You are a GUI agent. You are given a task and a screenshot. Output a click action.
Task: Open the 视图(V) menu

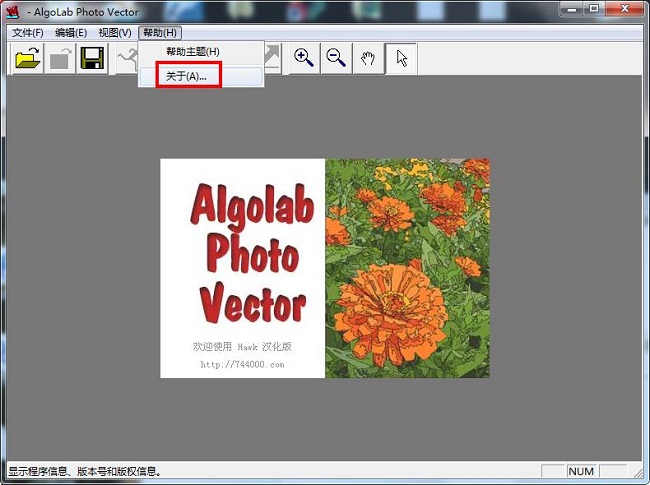tap(115, 33)
